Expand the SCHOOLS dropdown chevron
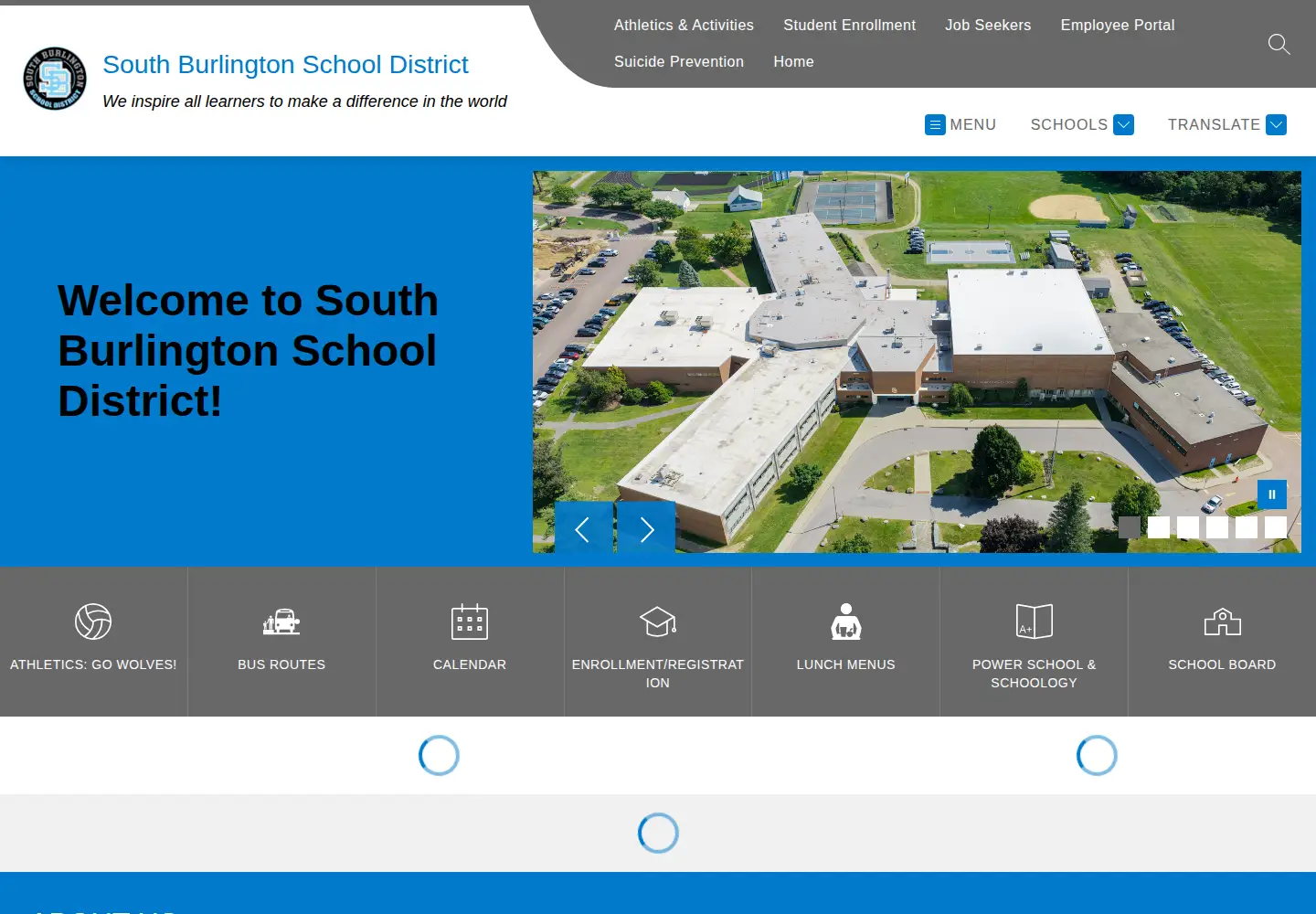1316x914 pixels. pos(1124,124)
